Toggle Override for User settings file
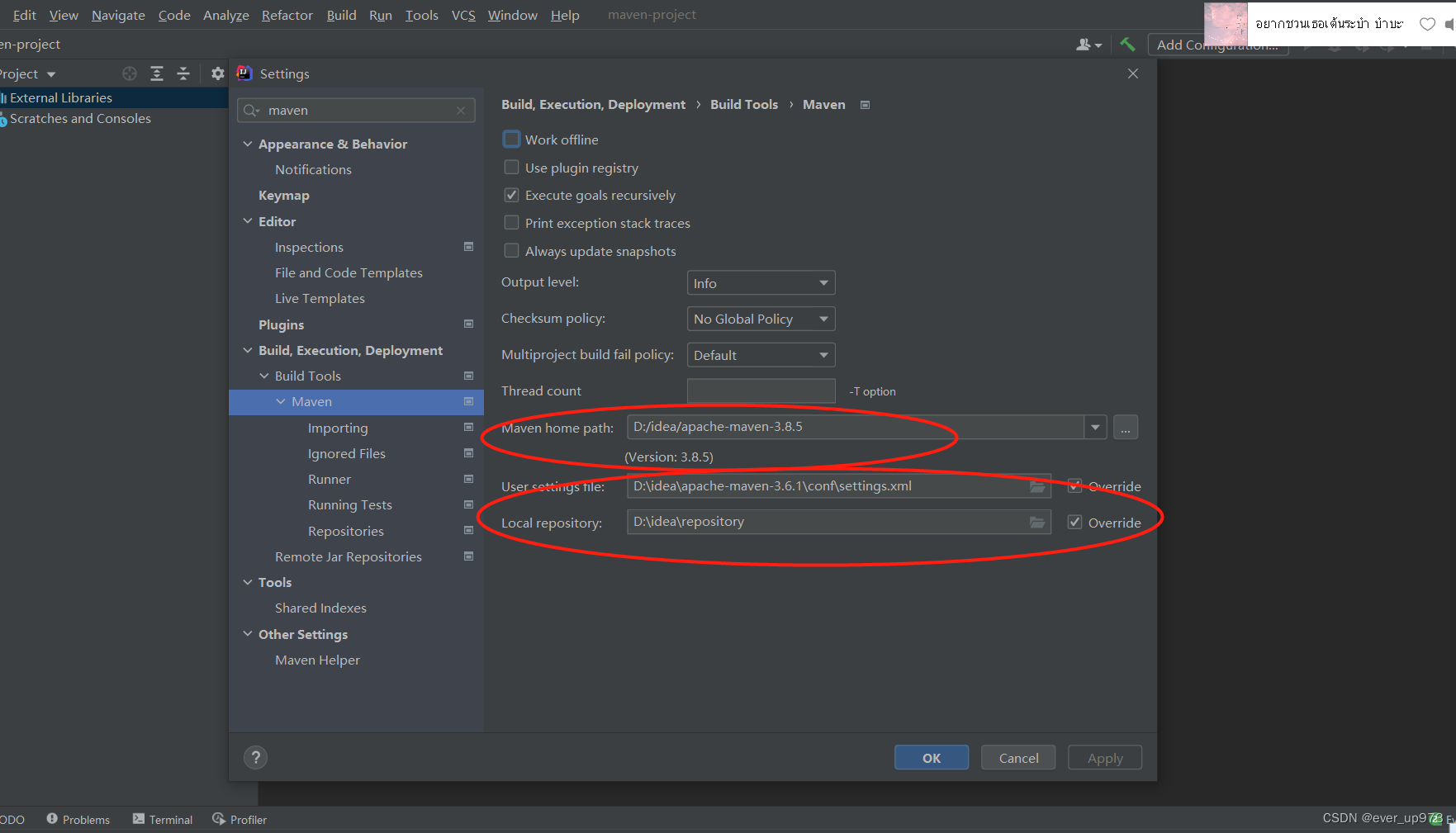 pyautogui.click(x=1074, y=486)
